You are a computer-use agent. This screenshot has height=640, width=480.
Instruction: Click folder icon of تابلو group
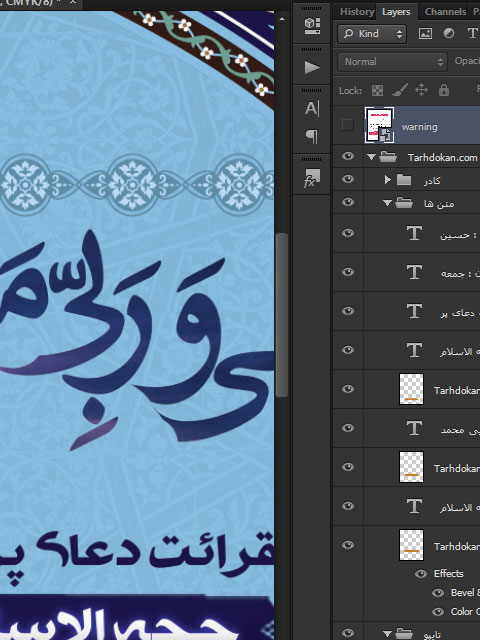click(404, 633)
